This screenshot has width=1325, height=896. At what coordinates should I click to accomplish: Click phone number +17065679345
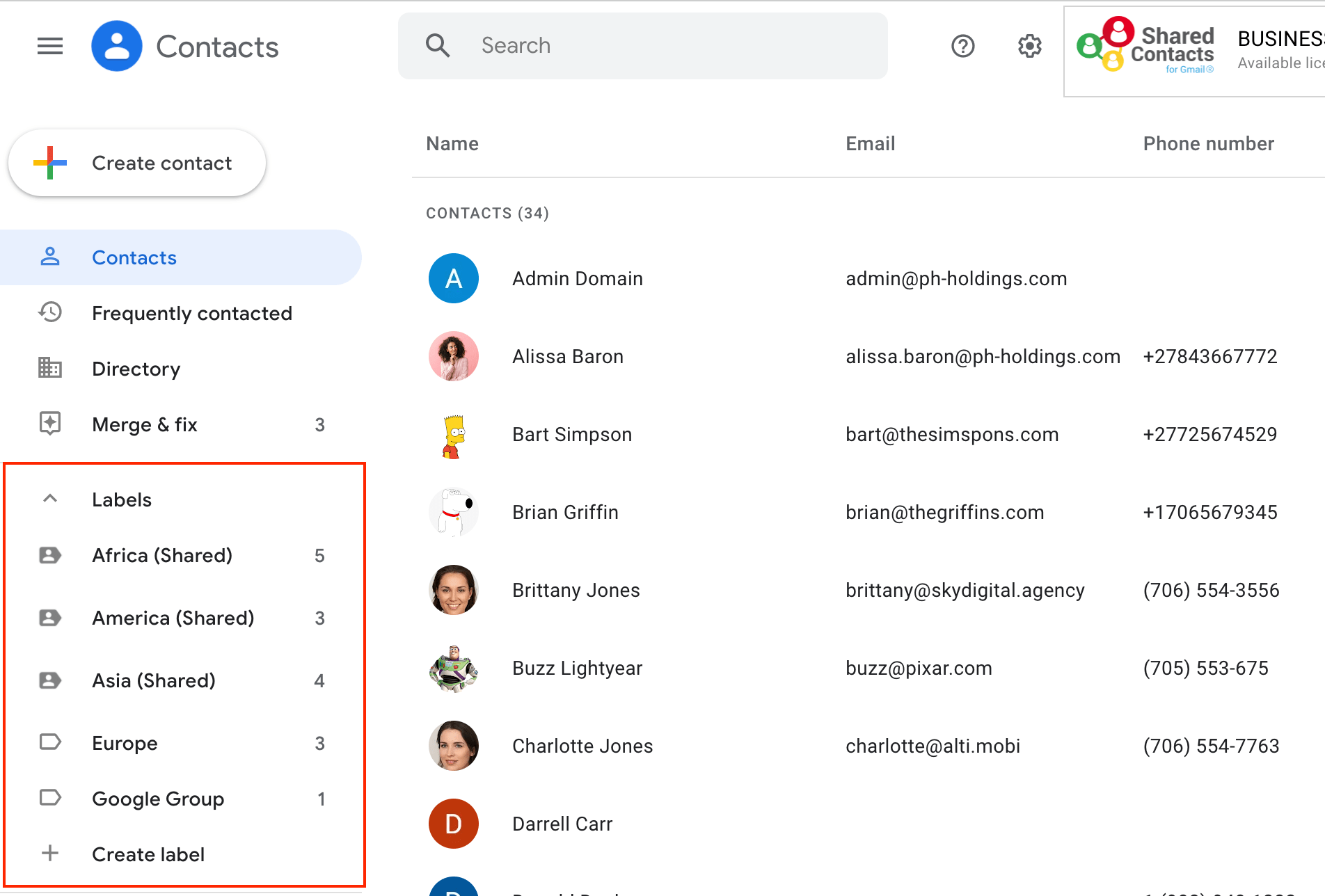(x=1210, y=512)
